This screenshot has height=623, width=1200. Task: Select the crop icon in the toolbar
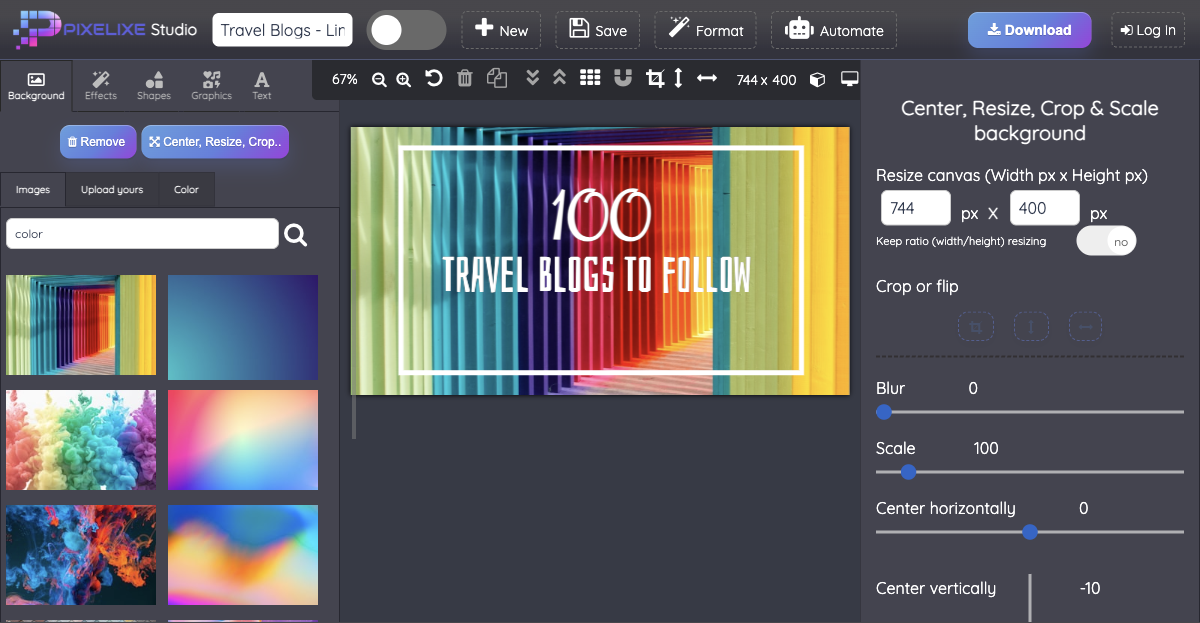click(x=655, y=78)
